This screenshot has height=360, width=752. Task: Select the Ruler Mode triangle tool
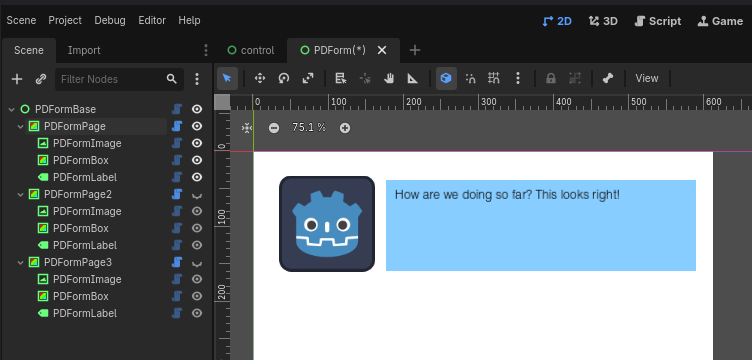(412, 78)
